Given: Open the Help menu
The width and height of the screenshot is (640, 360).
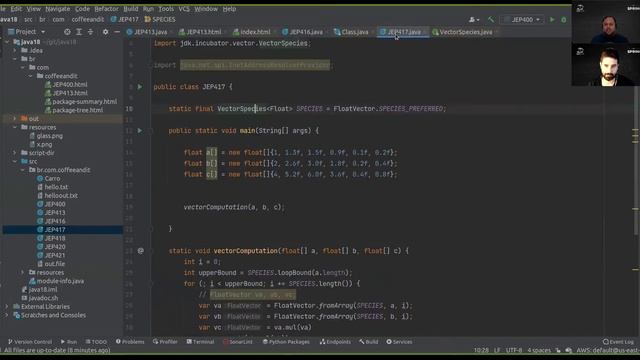Looking at the screenshot, I should tap(229, 9).
